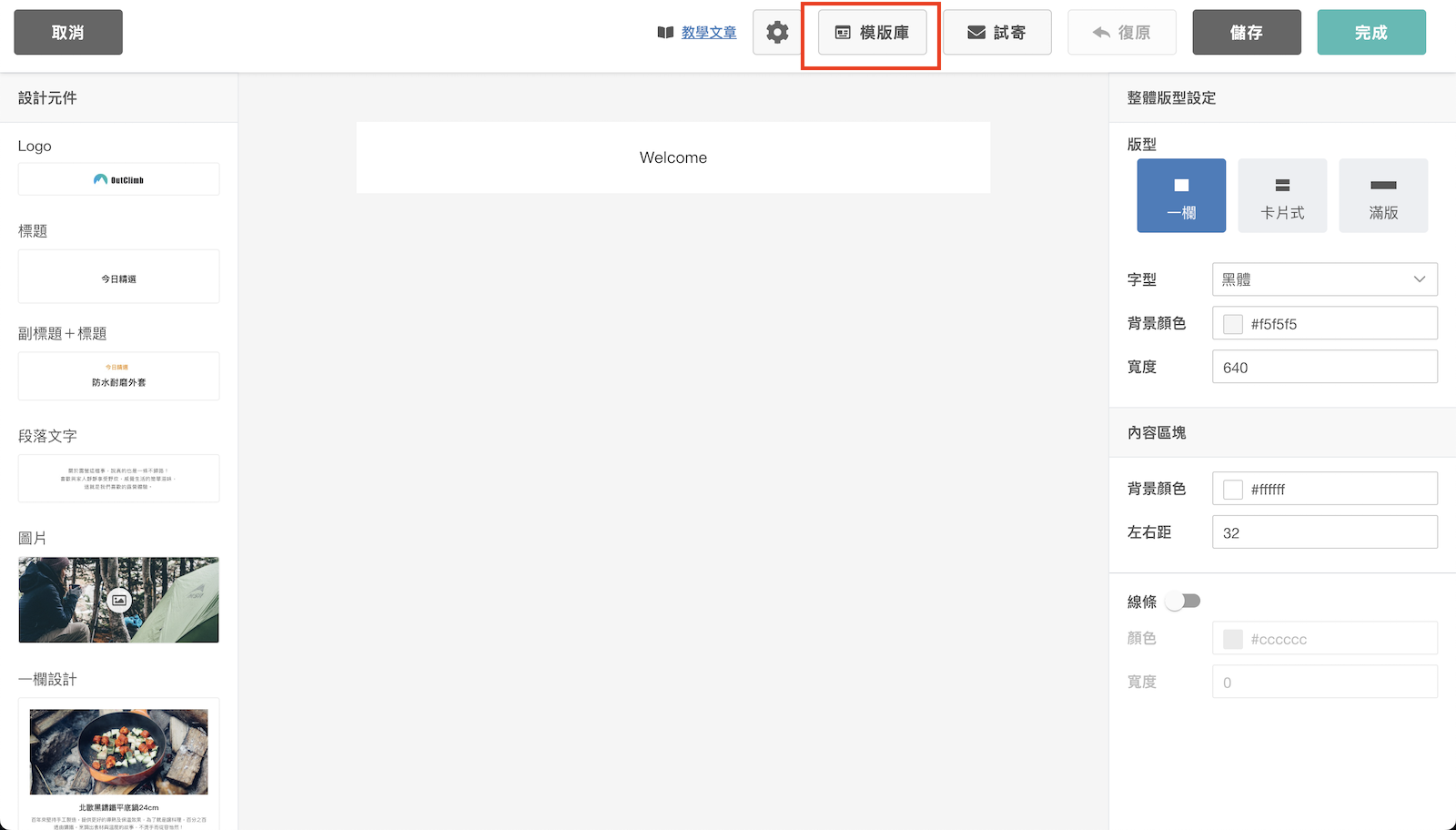This screenshot has width=1456, height=830.
Task: Send a test email with 試寄
Action: (x=996, y=33)
